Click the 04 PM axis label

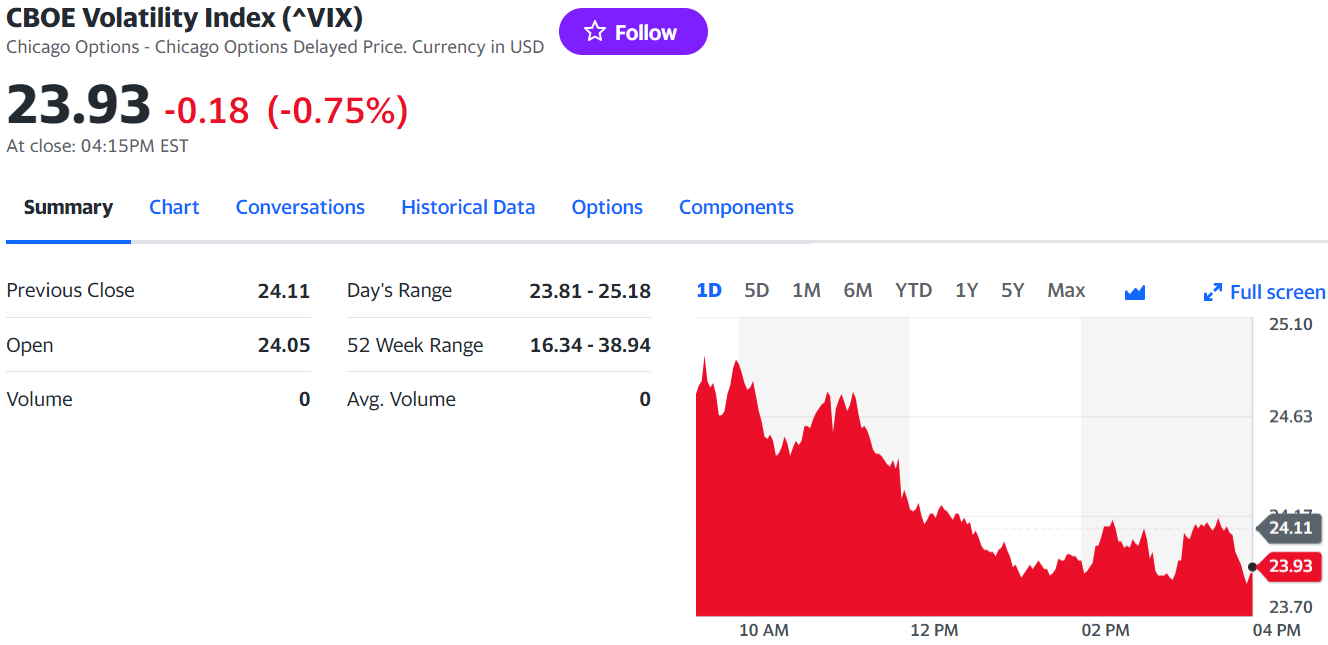pyautogui.click(x=1276, y=630)
